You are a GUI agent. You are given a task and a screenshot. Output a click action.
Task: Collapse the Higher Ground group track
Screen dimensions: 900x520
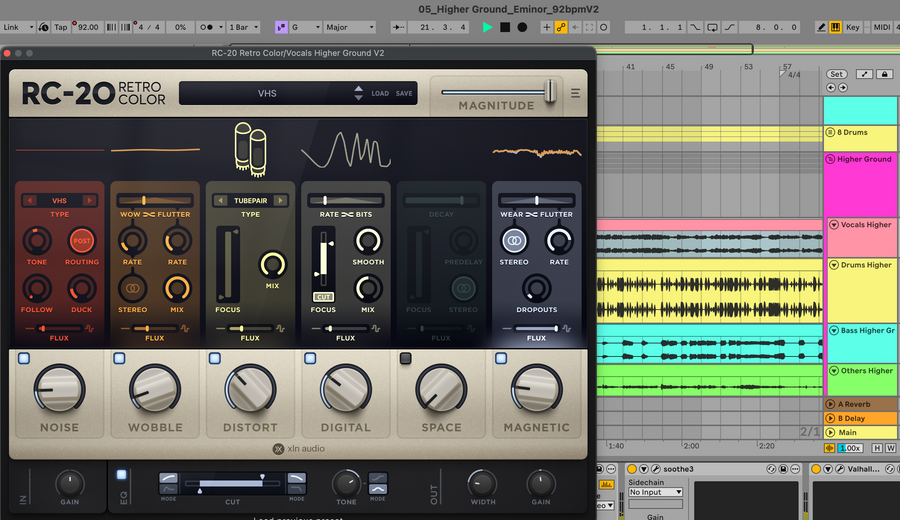tap(830, 159)
